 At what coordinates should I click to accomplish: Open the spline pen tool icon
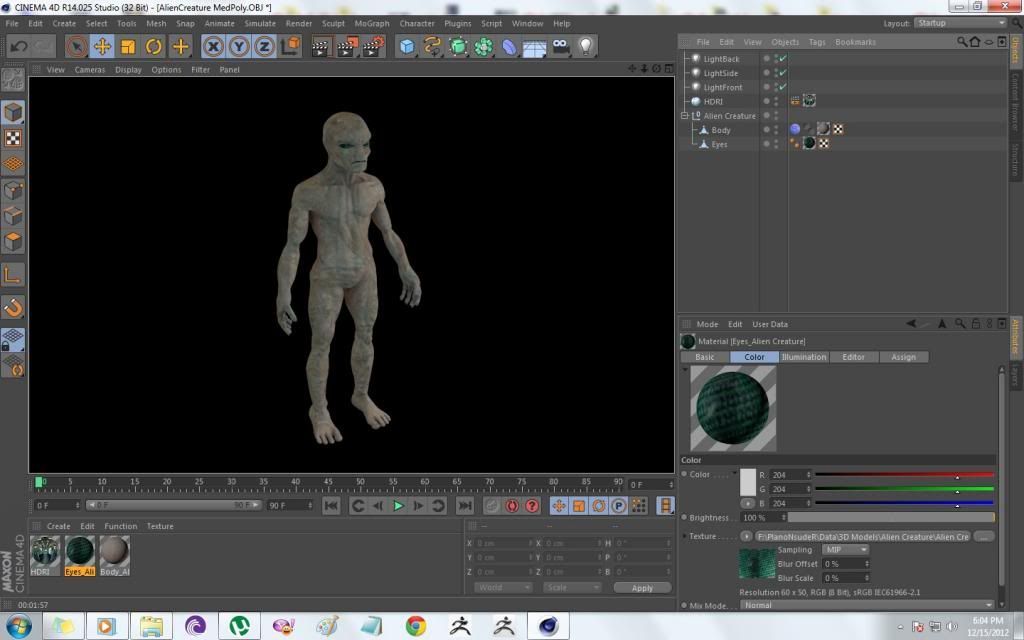point(432,46)
